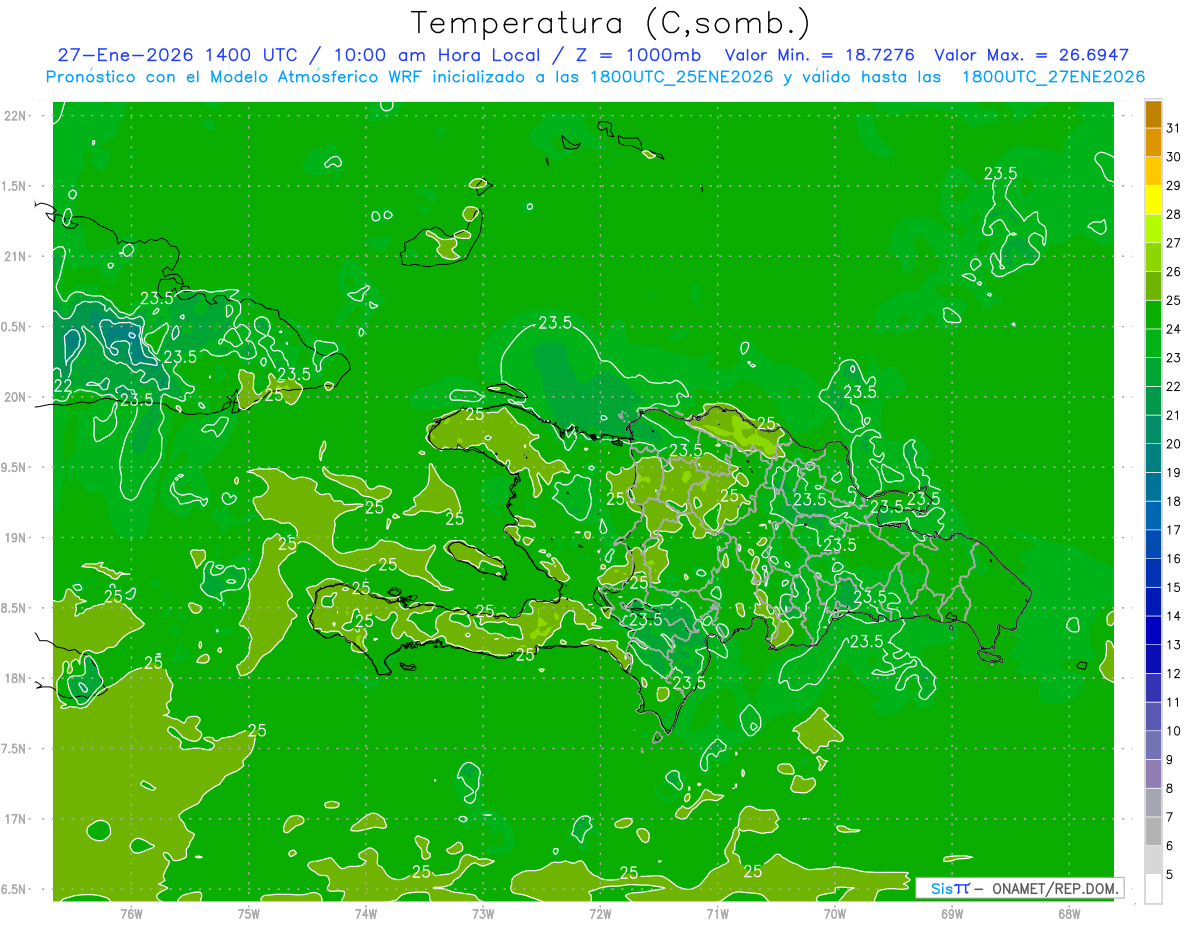Pick the yellow swatch between 28 and 29

tap(1153, 200)
